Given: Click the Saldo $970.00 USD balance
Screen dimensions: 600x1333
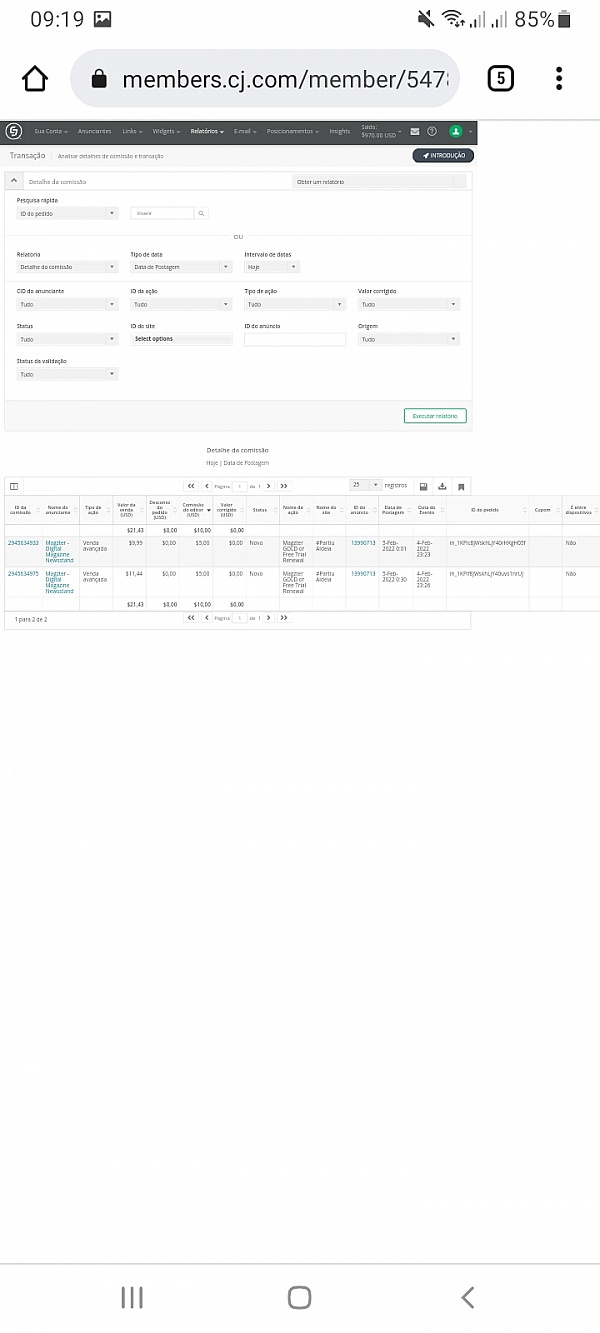Looking at the screenshot, I should point(380,131).
